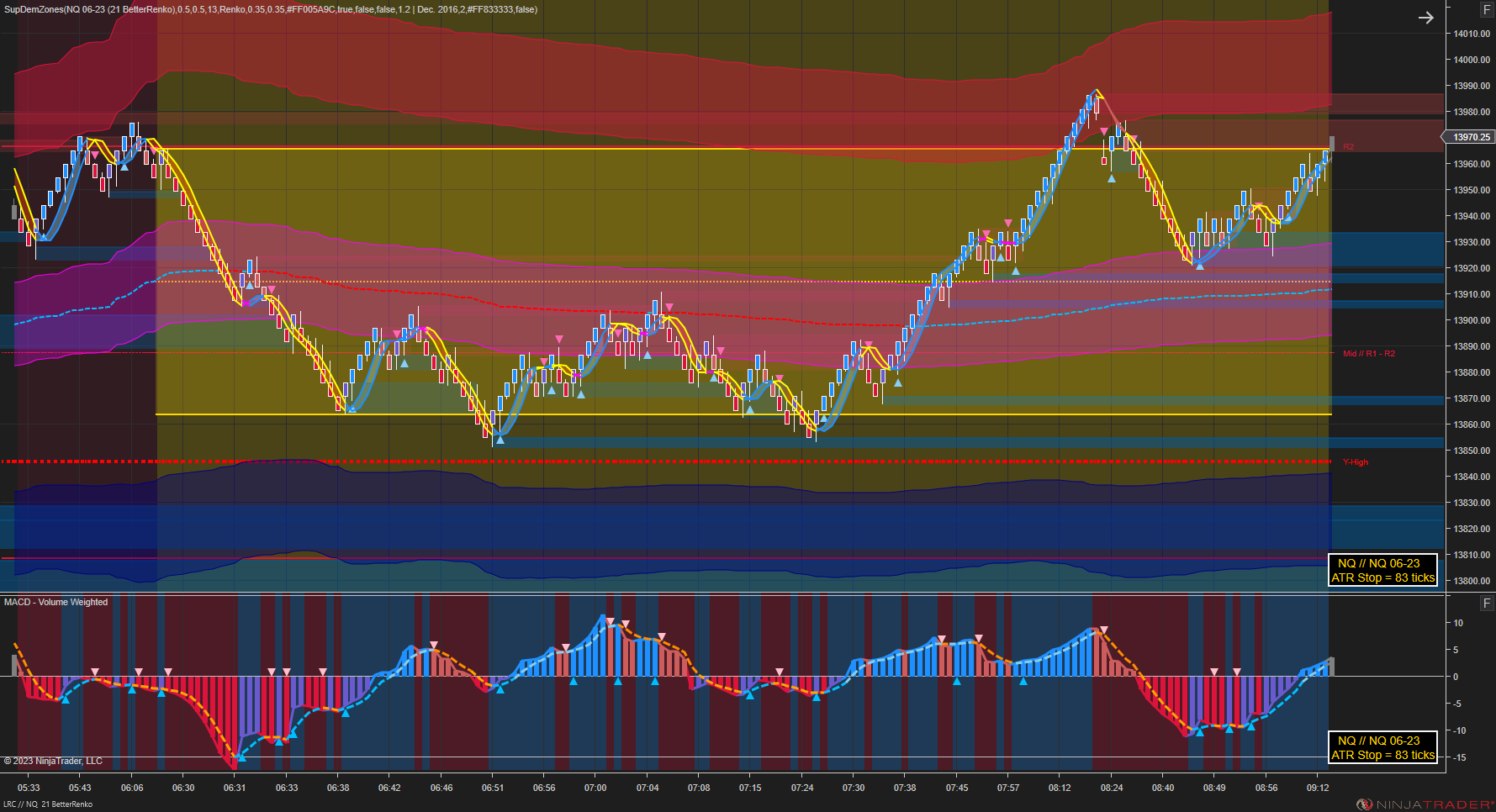Click the 06:56 time axis label
Image resolution: width=1496 pixels, height=812 pixels.
[544, 788]
